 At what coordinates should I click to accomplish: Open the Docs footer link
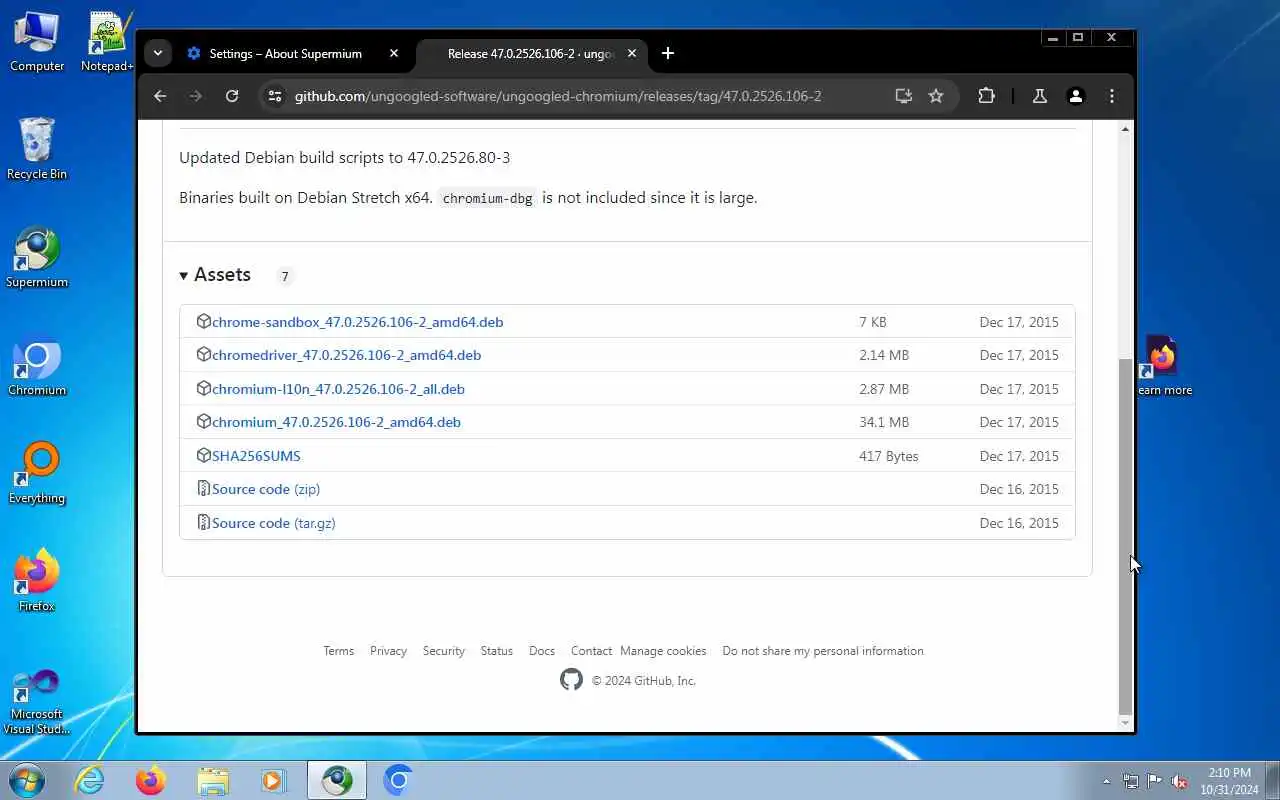click(541, 651)
